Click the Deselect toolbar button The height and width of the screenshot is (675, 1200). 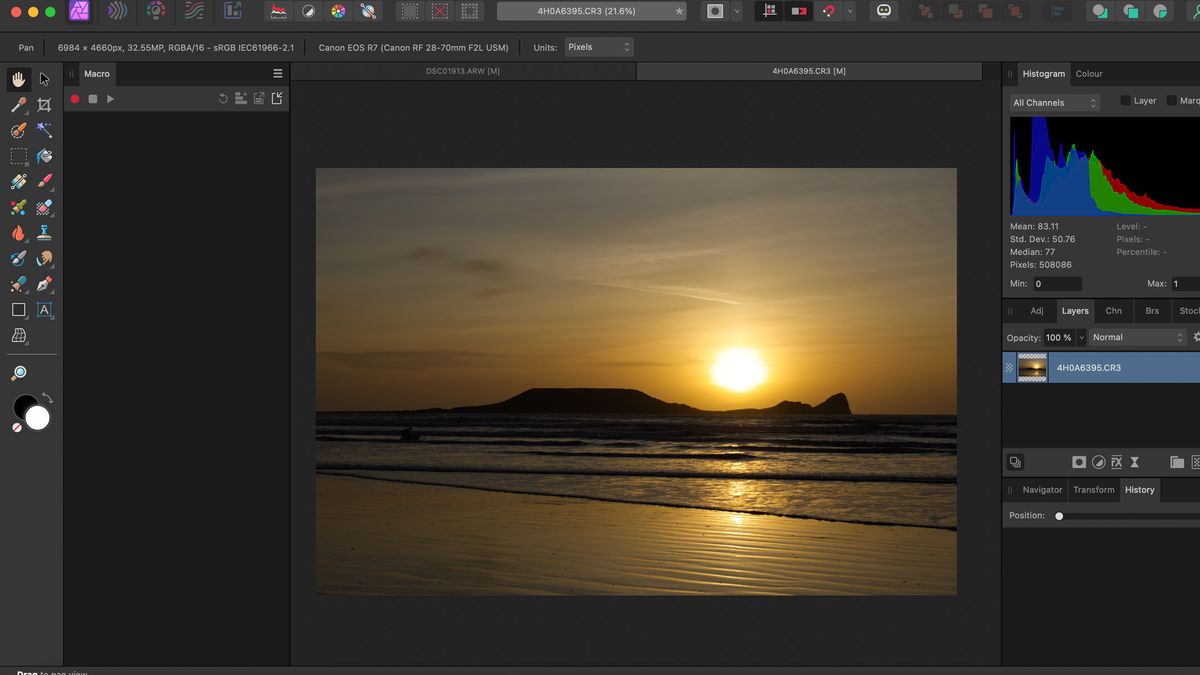[x=439, y=12]
